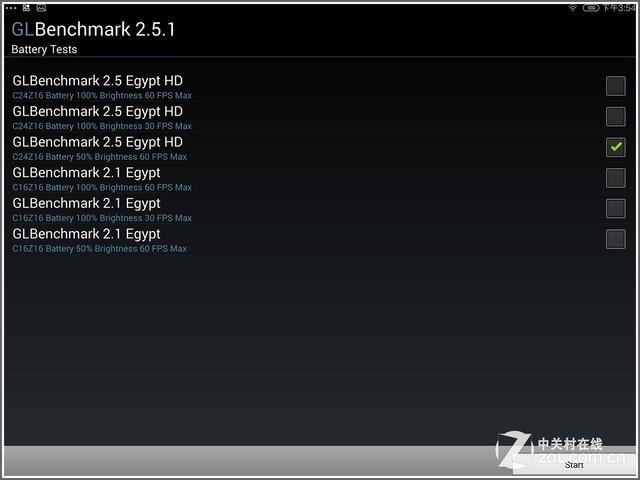The width and height of the screenshot is (640, 480).
Task: Tap the Start button
Action: pyautogui.click(x=574, y=464)
